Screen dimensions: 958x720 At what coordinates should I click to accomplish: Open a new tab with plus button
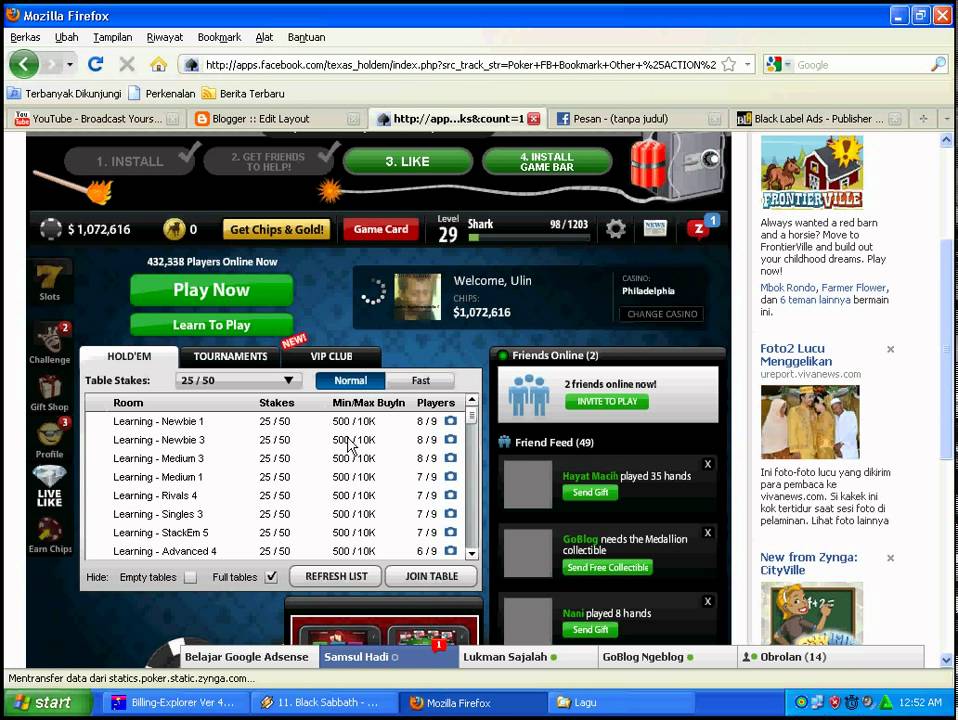pos(924,119)
